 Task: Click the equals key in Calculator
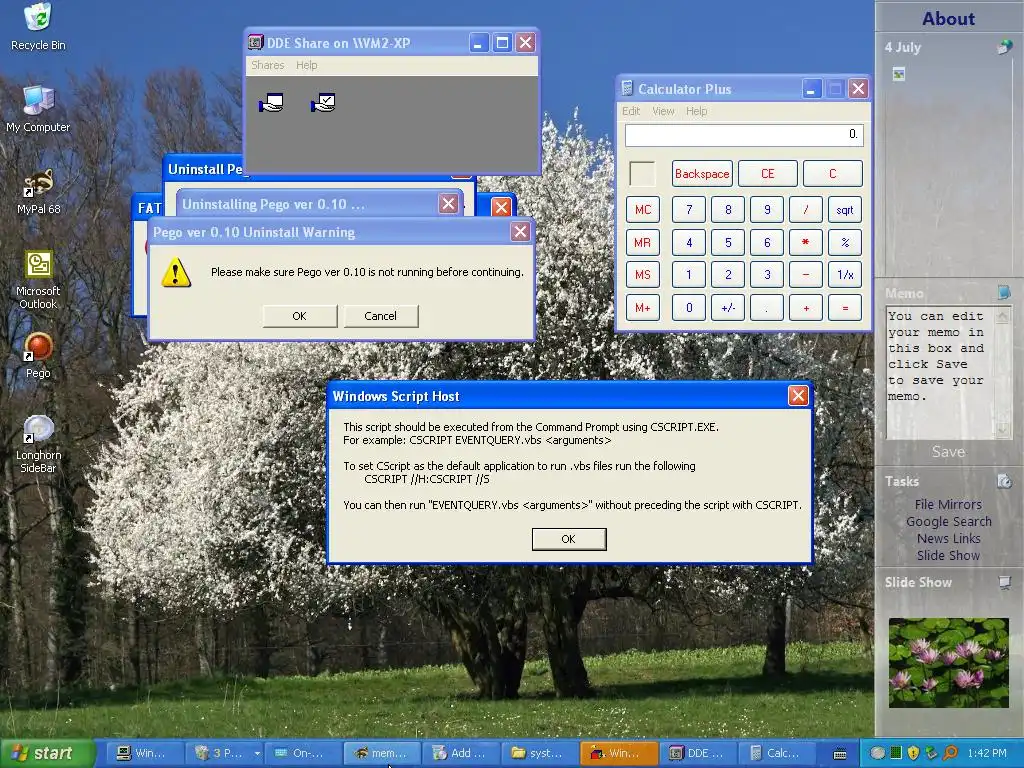pos(845,308)
